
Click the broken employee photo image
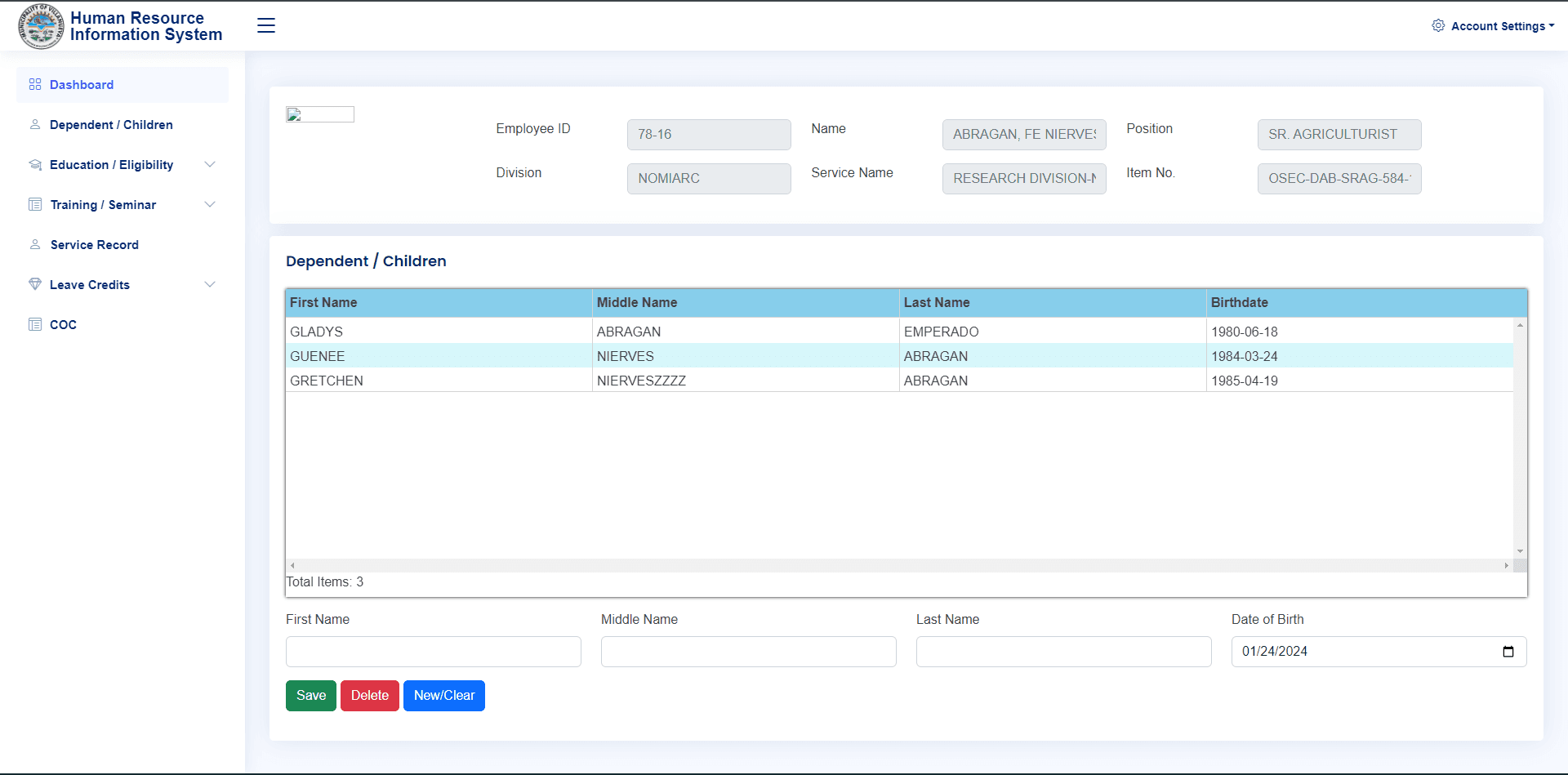pos(320,114)
